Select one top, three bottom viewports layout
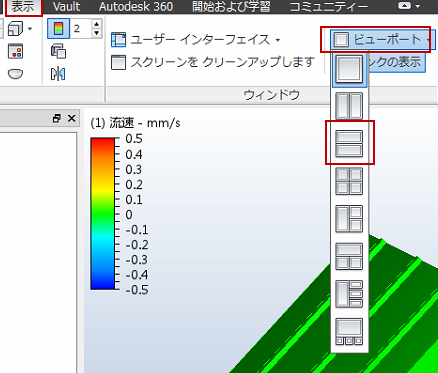This screenshot has height=373, width=438. coord(349,332)
